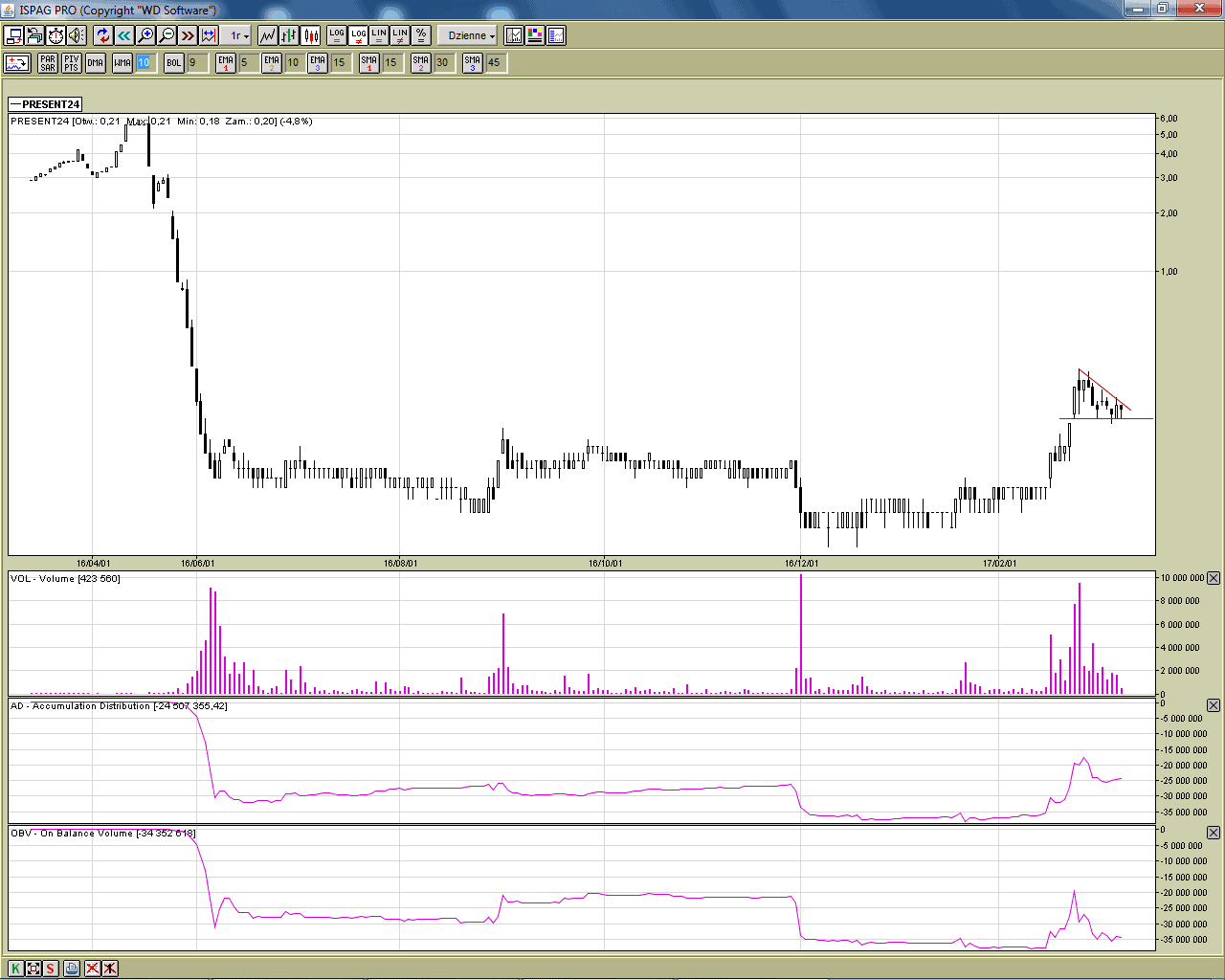Click the zoom in magnifier icon

(x=145, y=35)
